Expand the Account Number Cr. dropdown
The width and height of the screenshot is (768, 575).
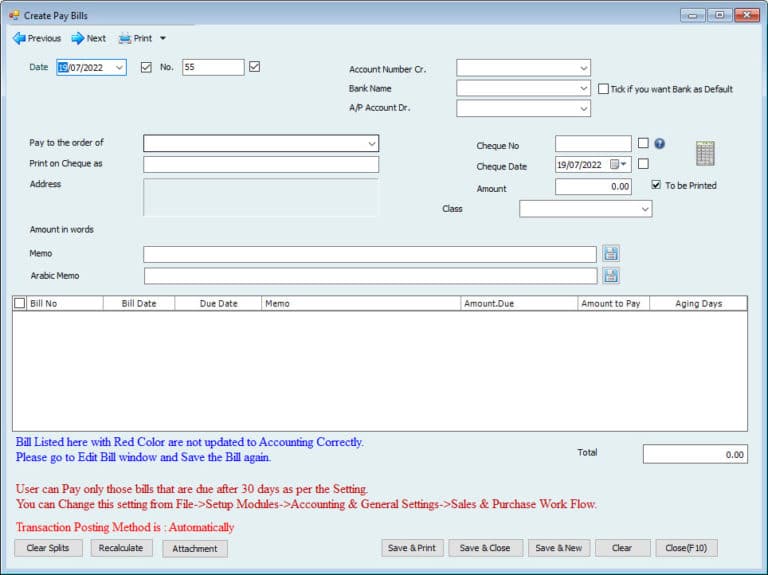point(584,68)
